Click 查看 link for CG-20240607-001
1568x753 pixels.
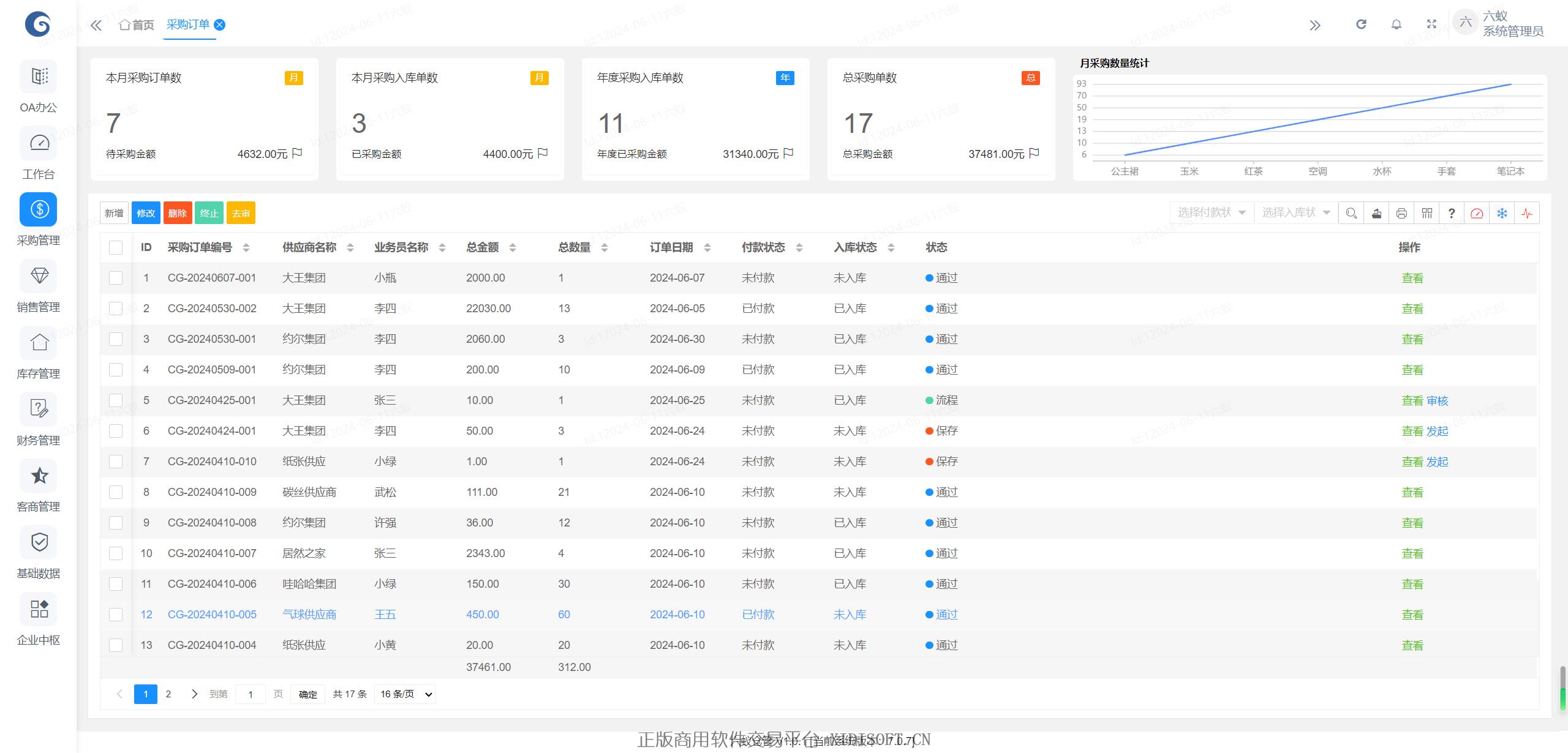(x=1412, y=279)
